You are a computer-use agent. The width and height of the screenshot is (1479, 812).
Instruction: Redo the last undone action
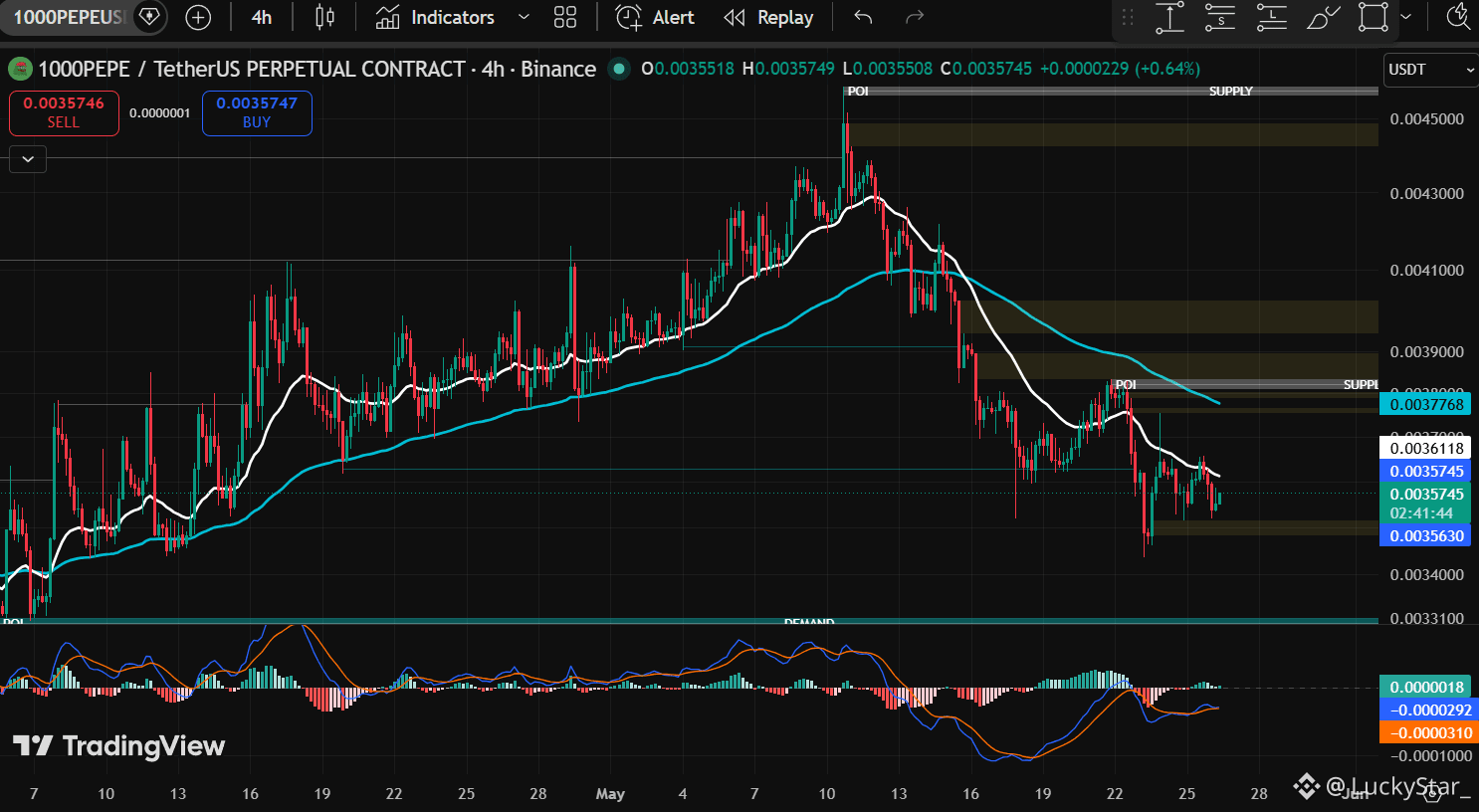pyautogui.click(x=915, y=17)
